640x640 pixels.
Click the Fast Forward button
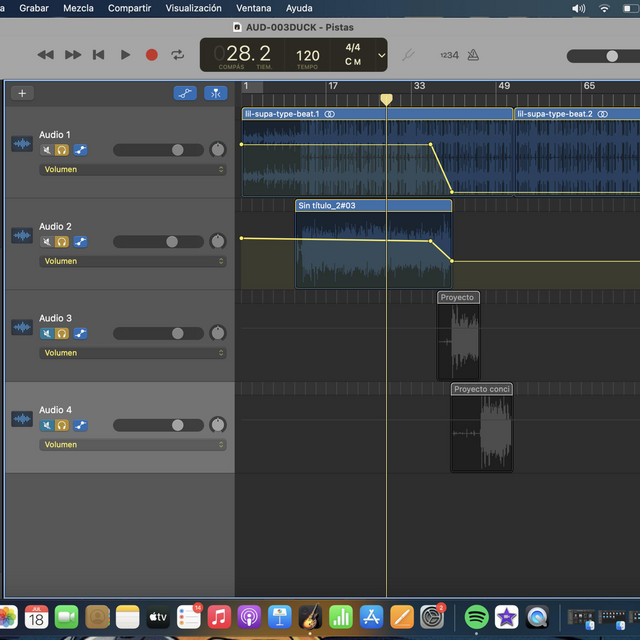pos(73,55)
